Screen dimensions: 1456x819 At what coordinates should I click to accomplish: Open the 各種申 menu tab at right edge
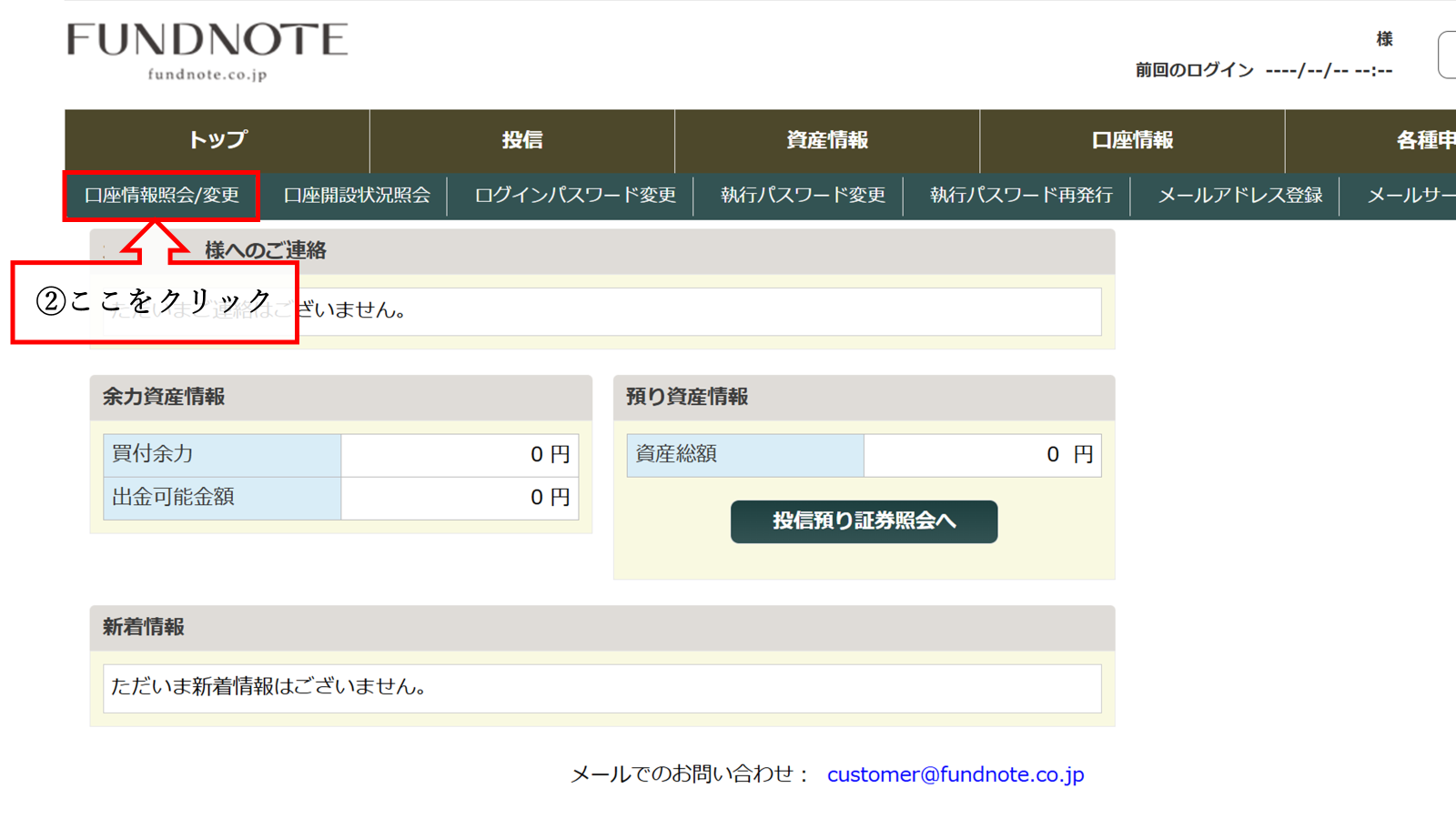(1370, 140)
